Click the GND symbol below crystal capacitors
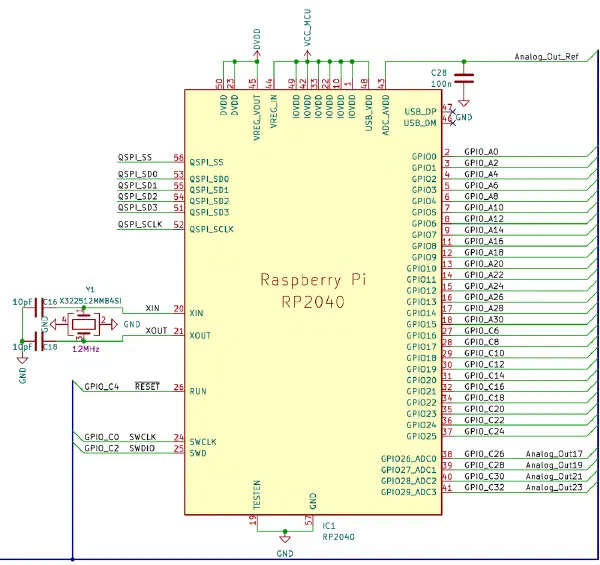600x565 pixels. 23,360
